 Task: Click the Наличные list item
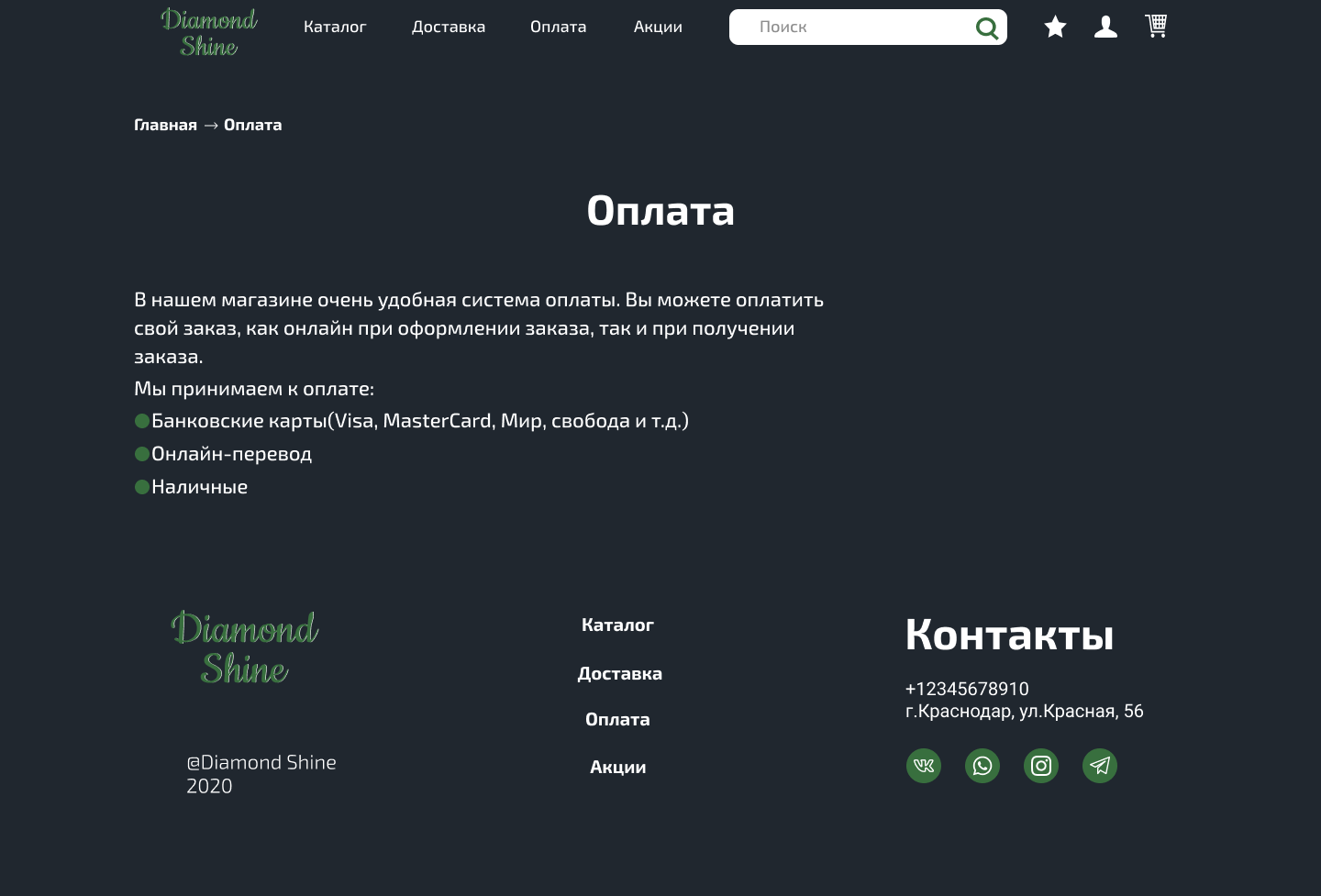pyautogui.click(x=191, y=487)
